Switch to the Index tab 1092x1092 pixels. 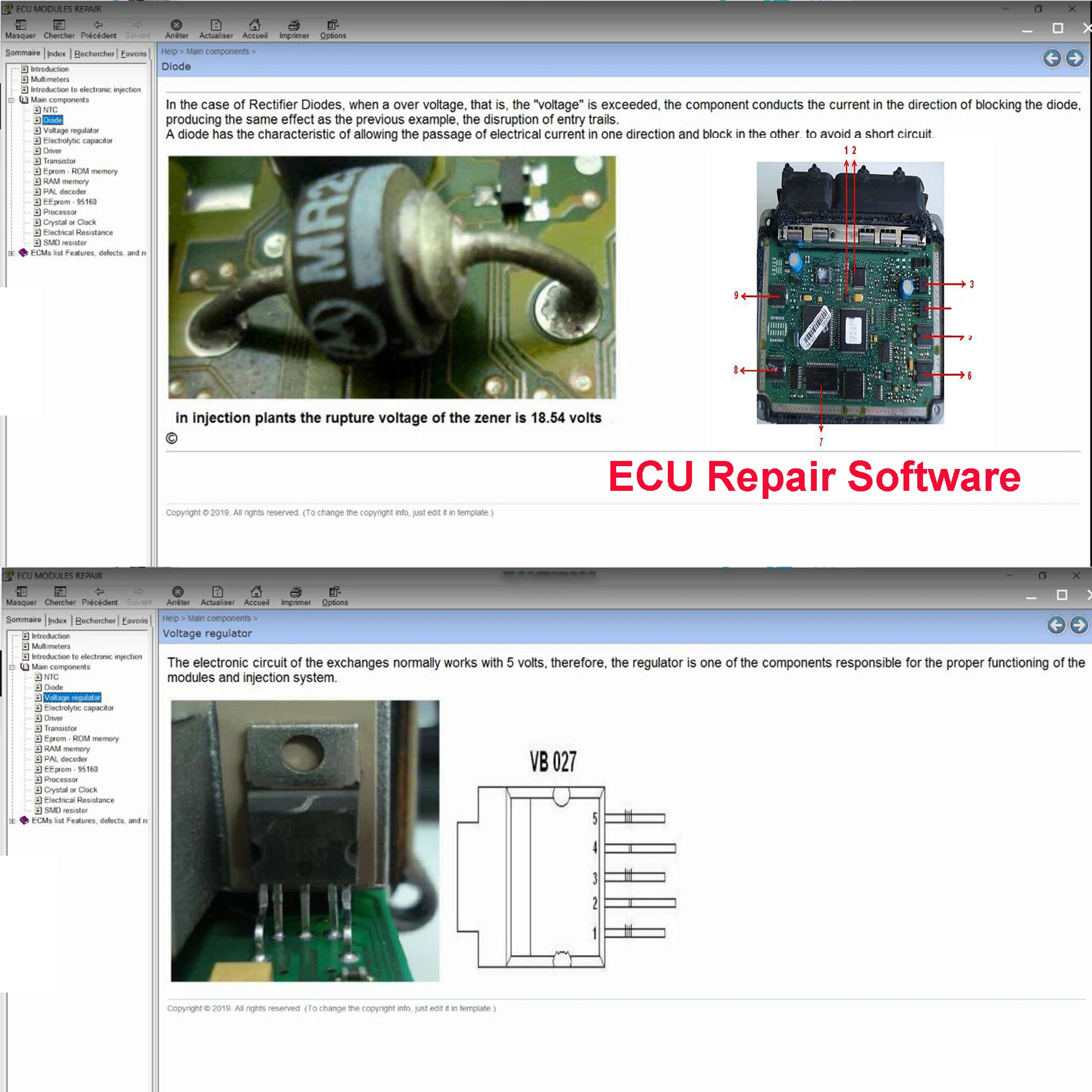pos(56,52)
